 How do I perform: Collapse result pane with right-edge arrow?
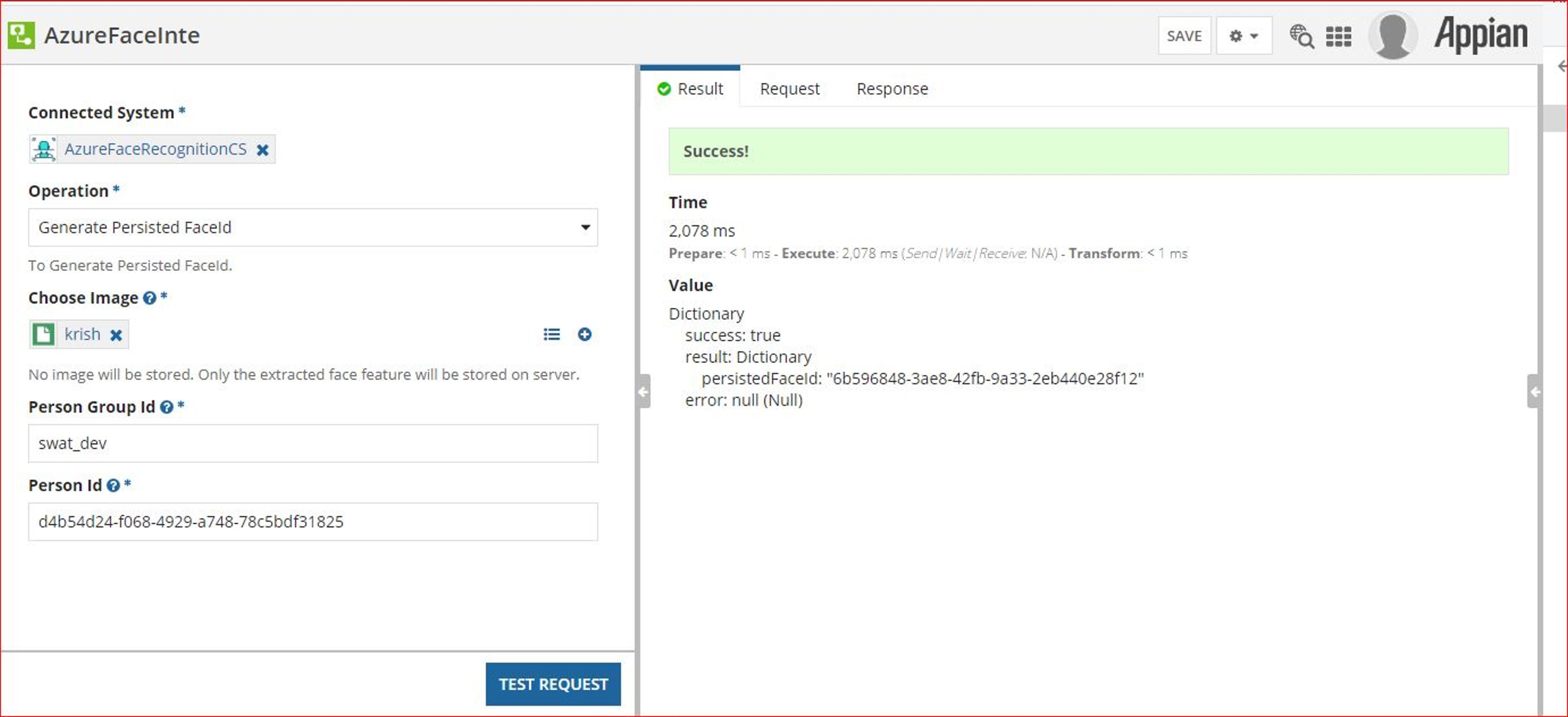pos(1535,392)
